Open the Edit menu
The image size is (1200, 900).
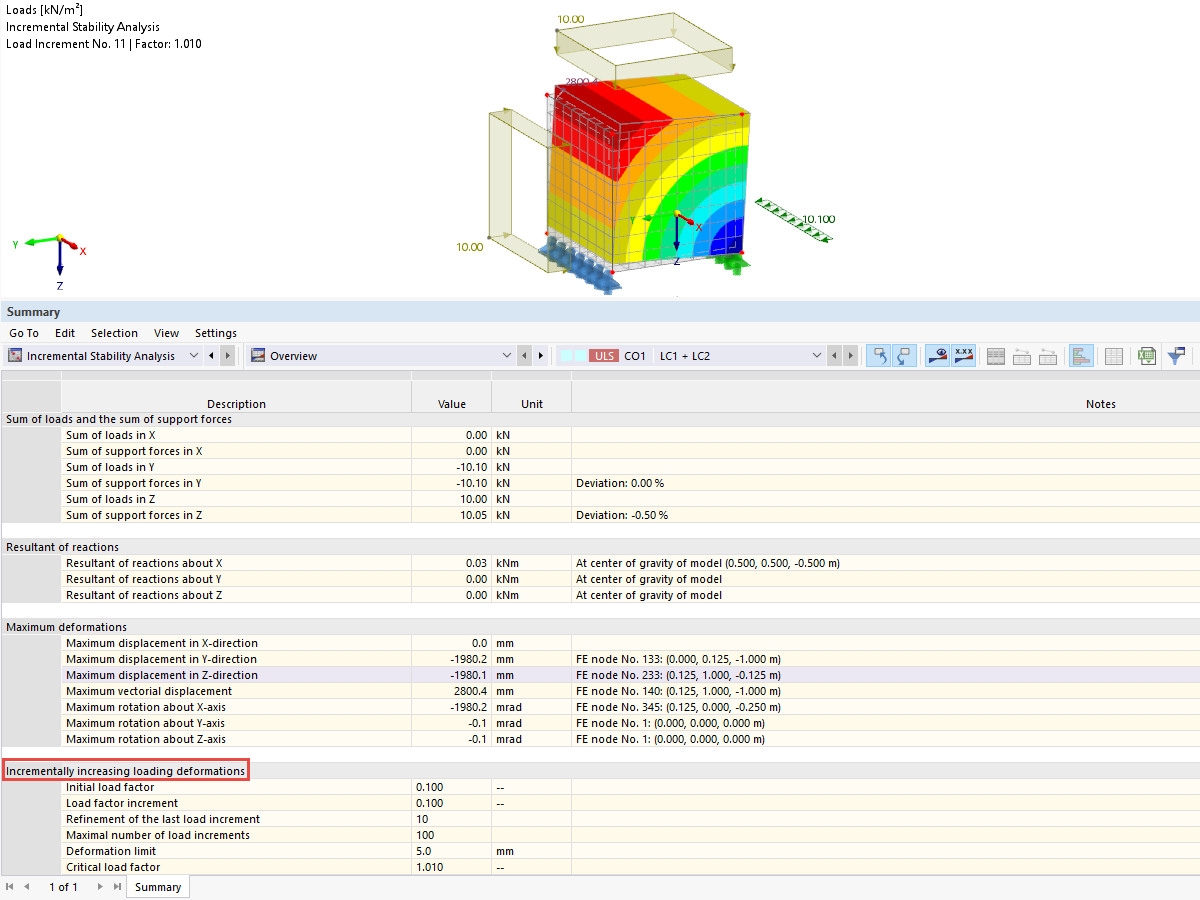tap(65, 333)
